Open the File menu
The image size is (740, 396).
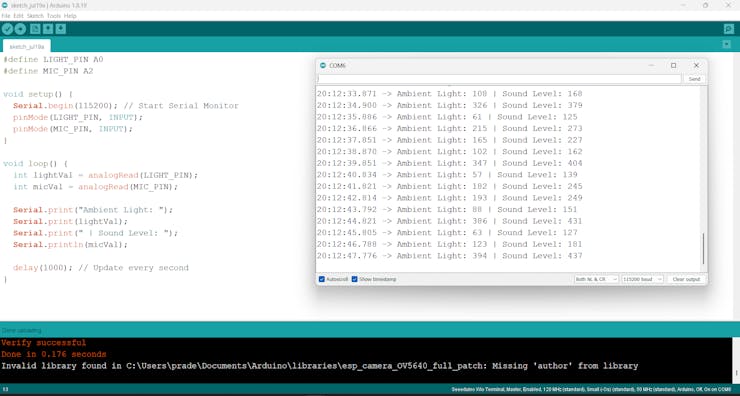pos(6,16)
